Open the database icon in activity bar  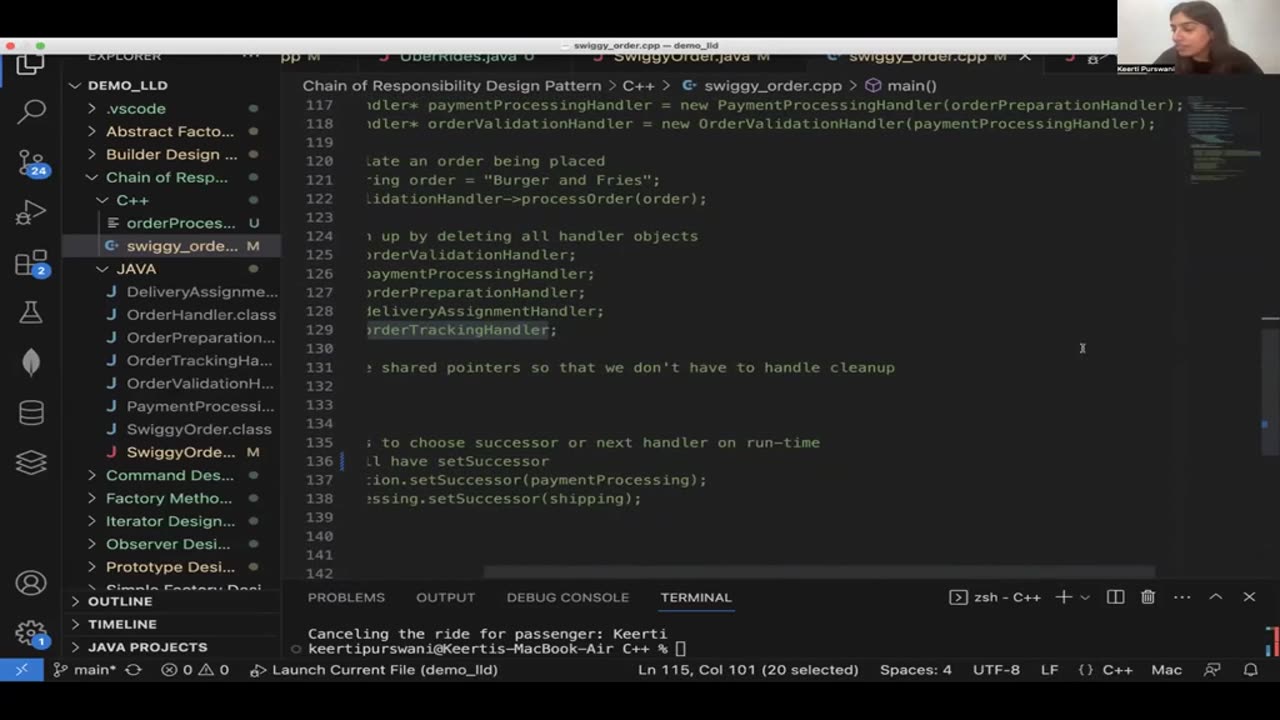click(31, 412)
